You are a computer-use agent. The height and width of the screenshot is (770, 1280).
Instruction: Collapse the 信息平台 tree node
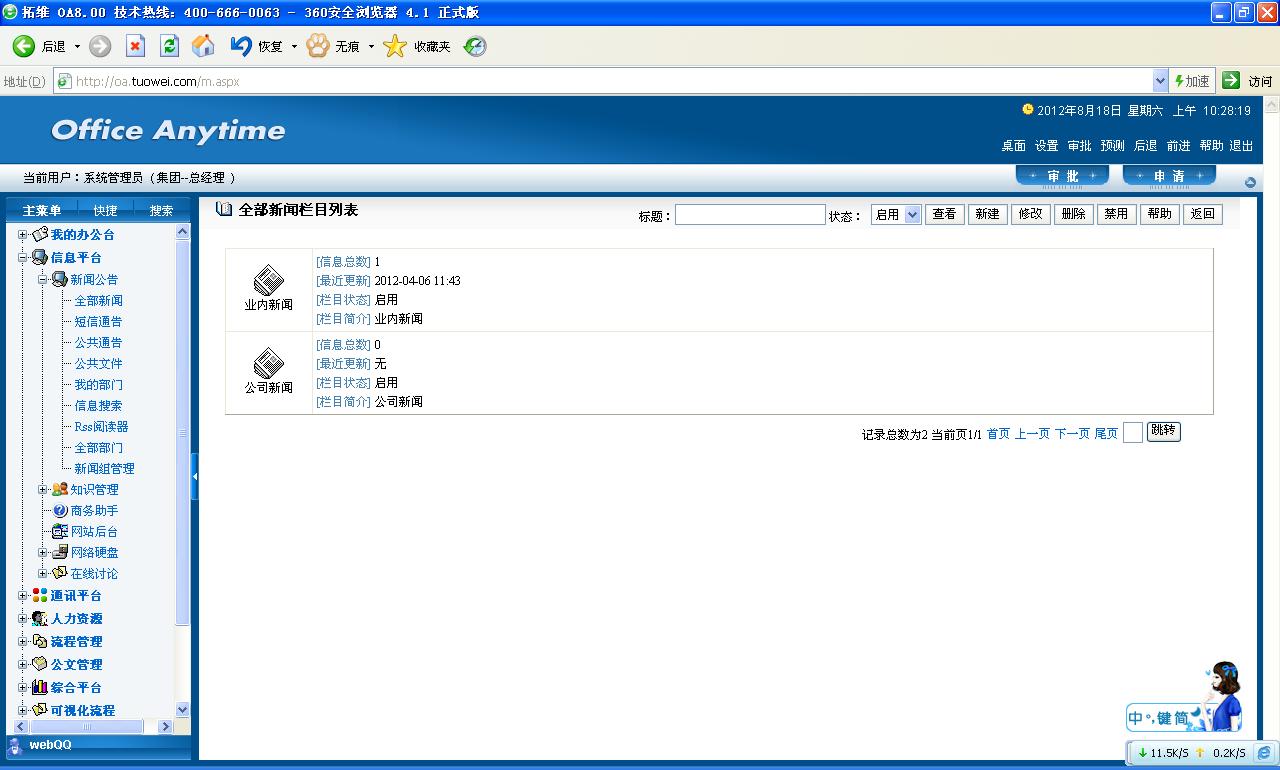click(23, 258)
